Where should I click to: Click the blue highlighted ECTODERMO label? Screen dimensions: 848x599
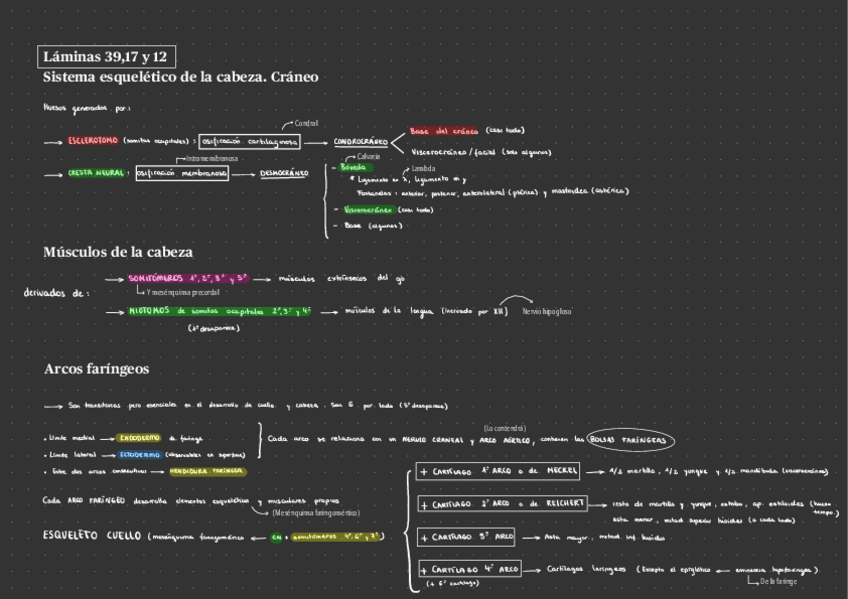(138, 454)
